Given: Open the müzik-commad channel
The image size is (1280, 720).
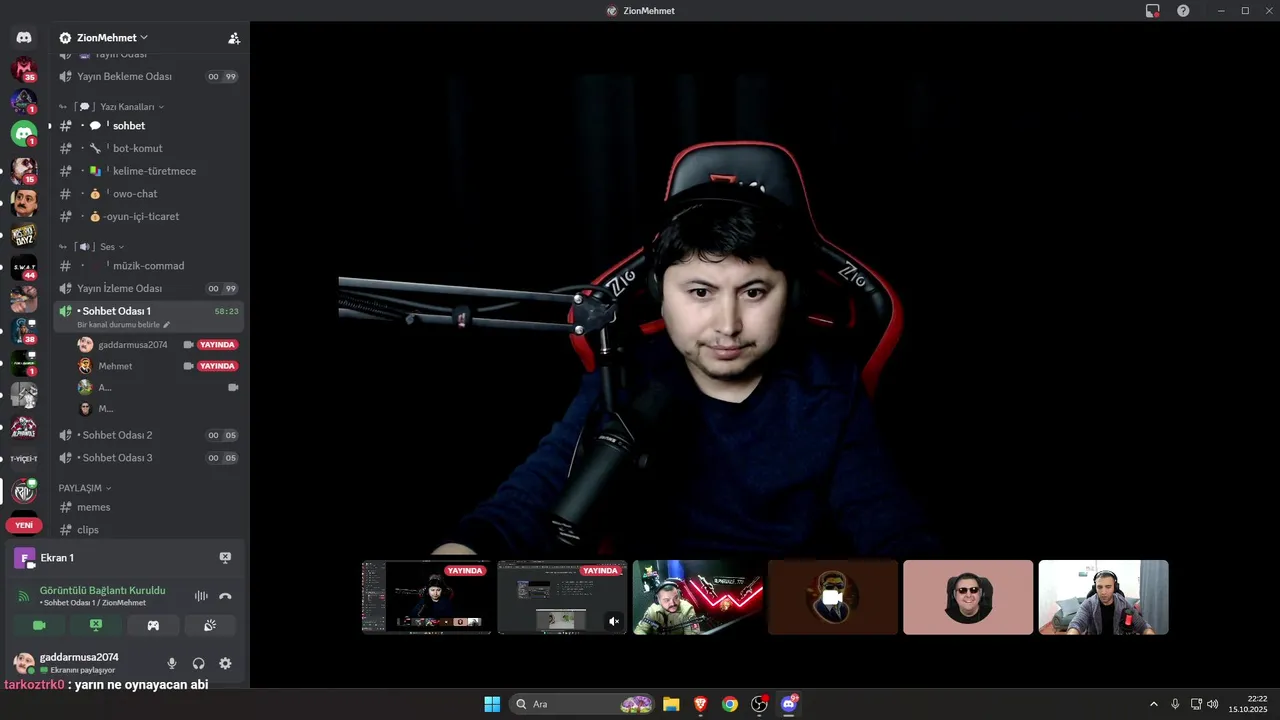Looking at the screenshot, I should coord(148,266).
